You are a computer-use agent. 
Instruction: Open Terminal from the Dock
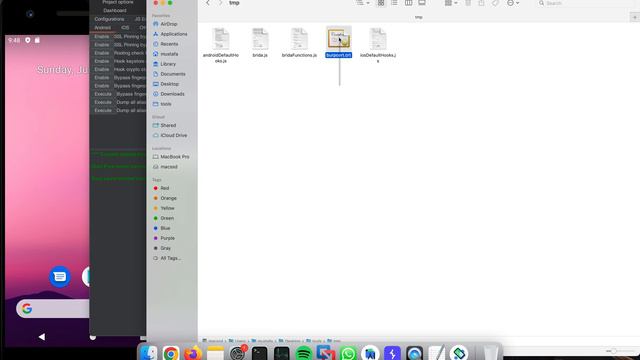[x=260, y=353]
